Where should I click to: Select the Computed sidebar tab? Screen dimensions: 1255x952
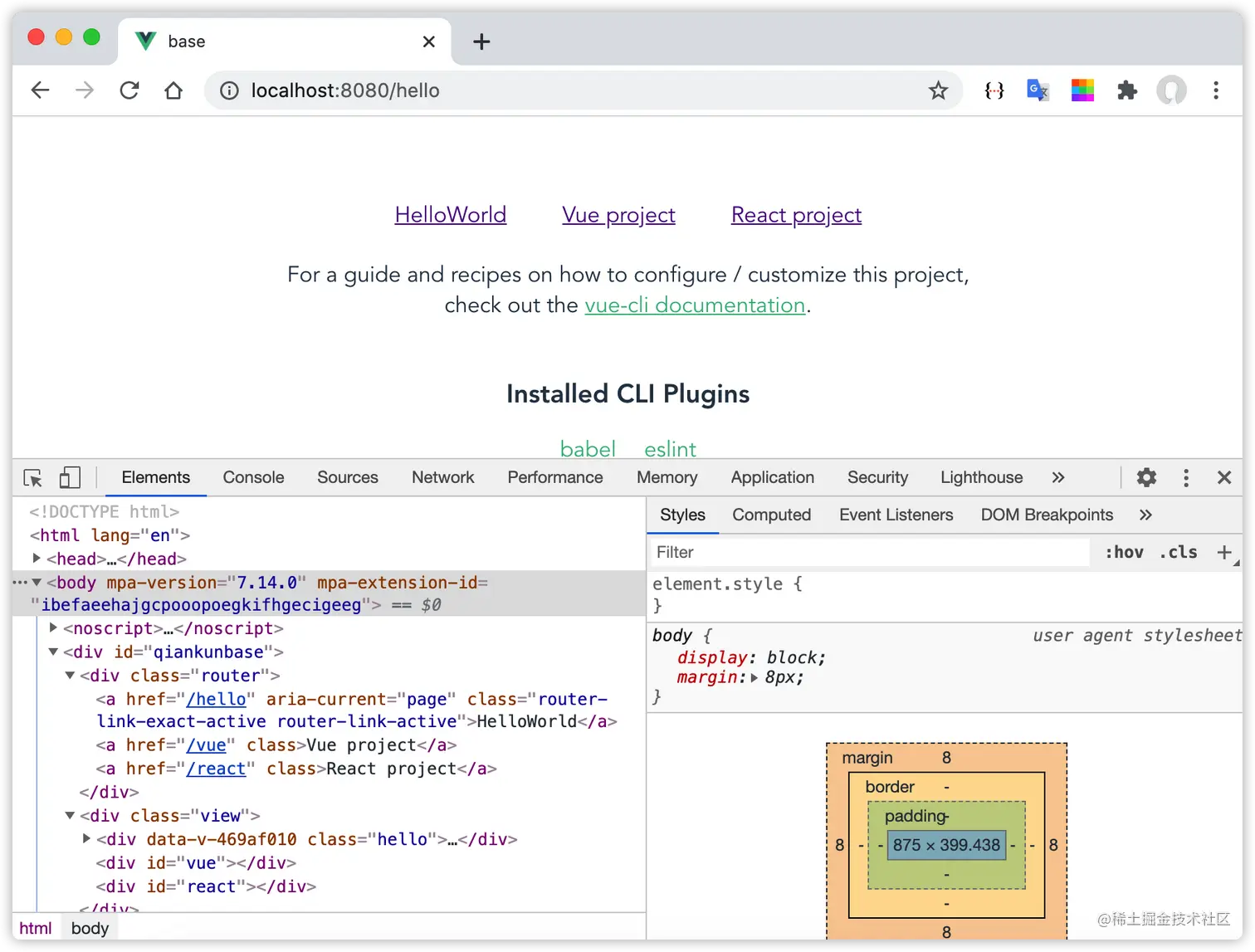[x=772, y=515]
